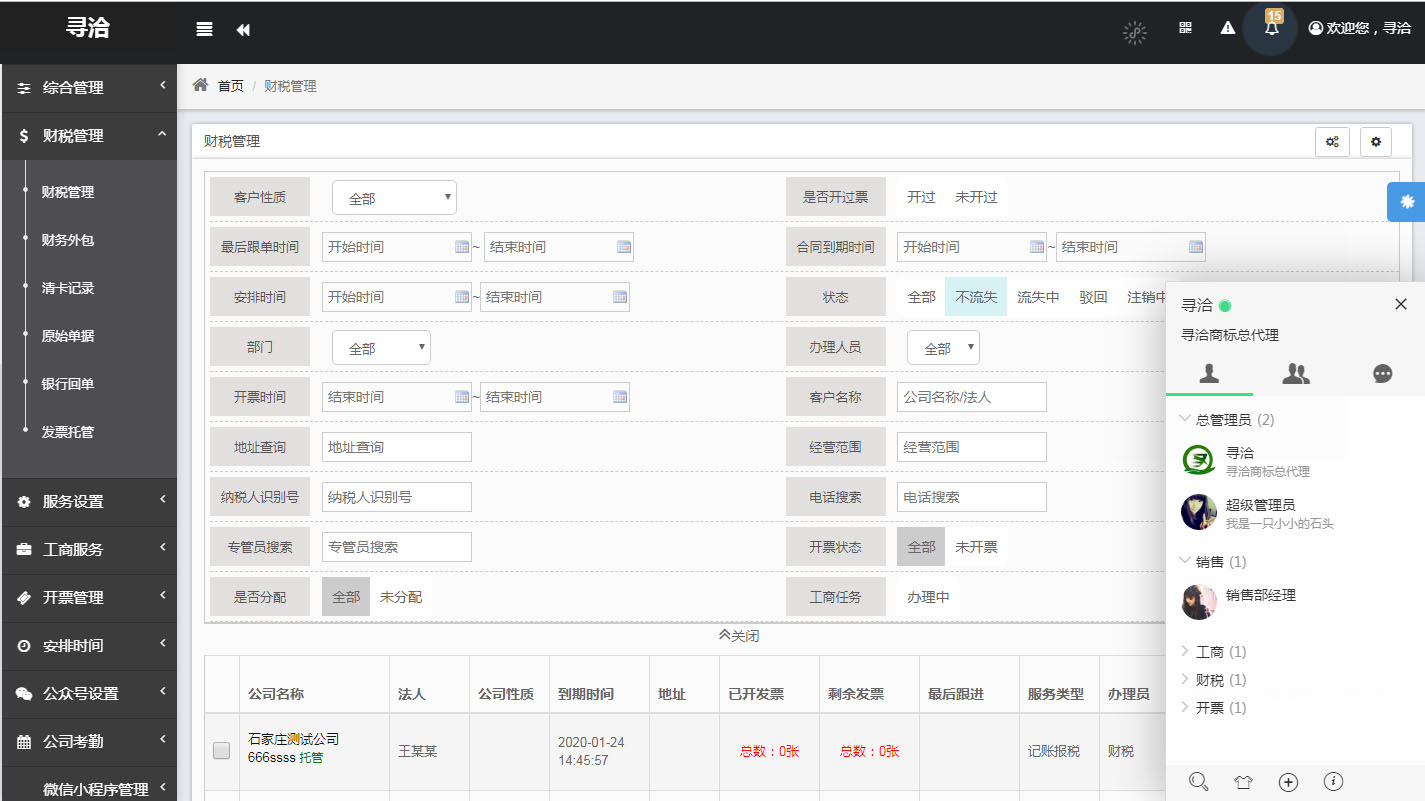Check the checkbox for 石家庄测试公司 row

[222, 751]
